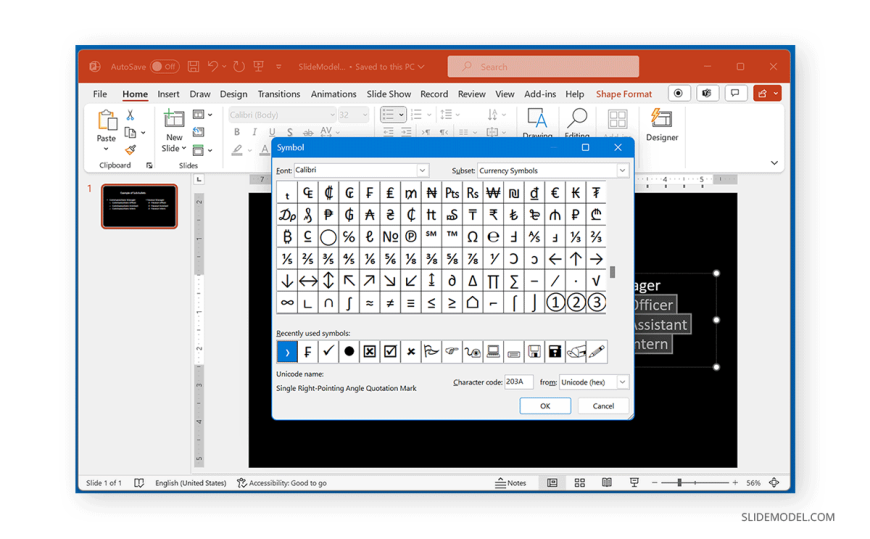Open the Shape Format tab
870x539 pixels.
[624, 94]
